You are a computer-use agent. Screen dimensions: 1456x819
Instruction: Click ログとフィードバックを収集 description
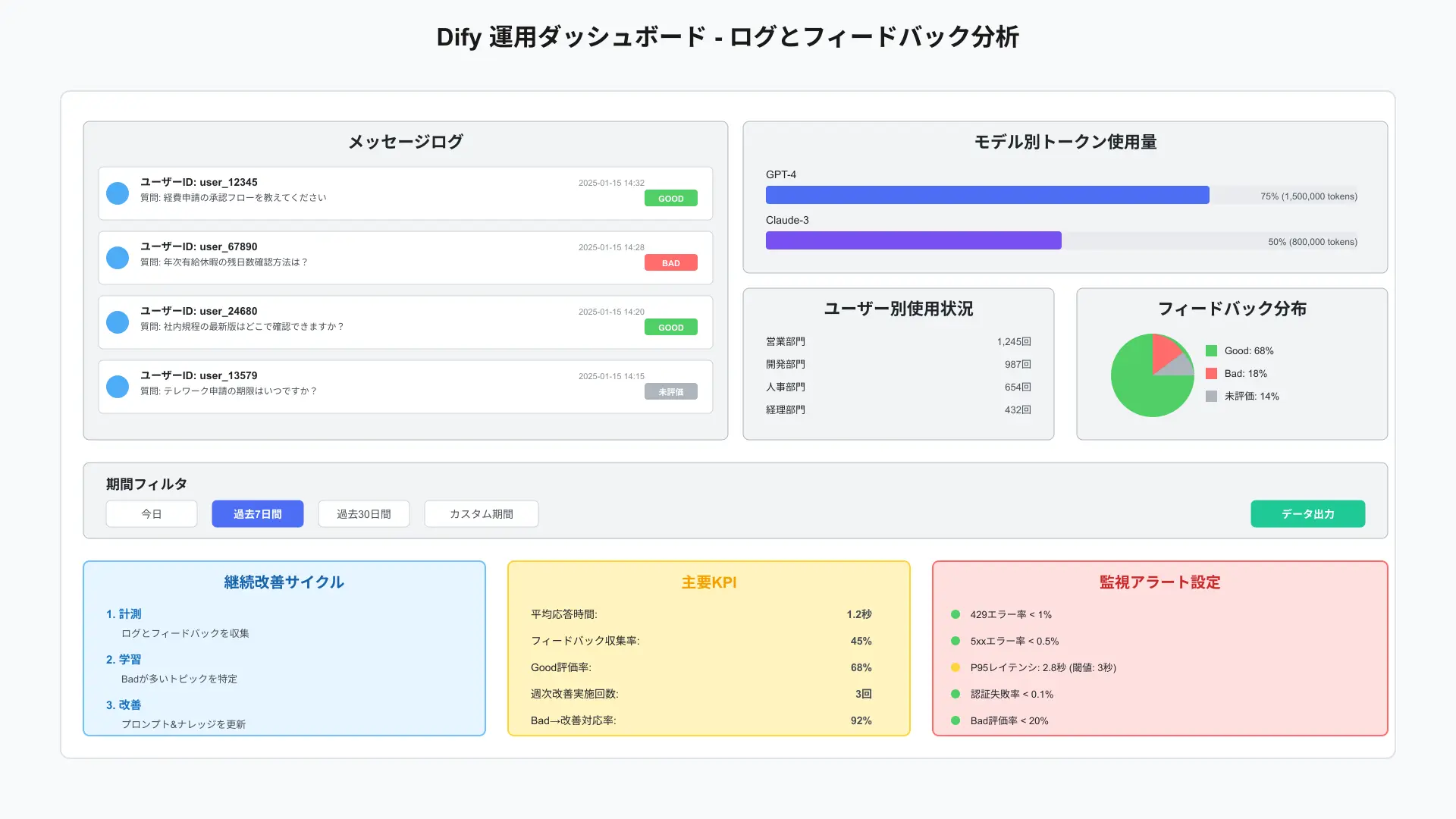(x=185, y=633)
